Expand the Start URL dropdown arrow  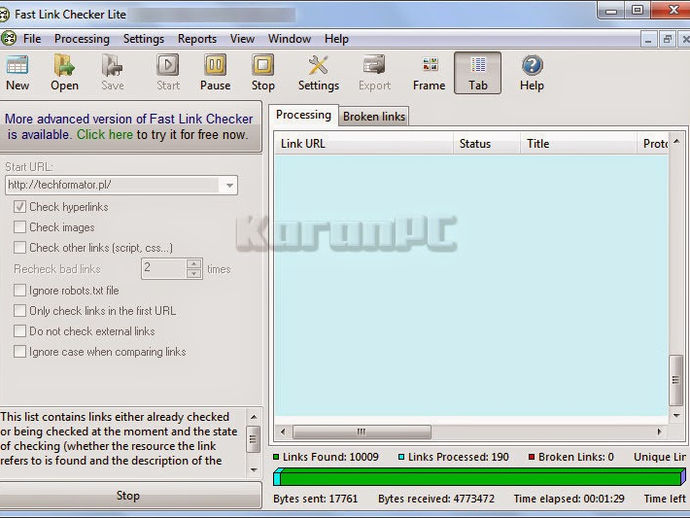[x=229, y=185]
